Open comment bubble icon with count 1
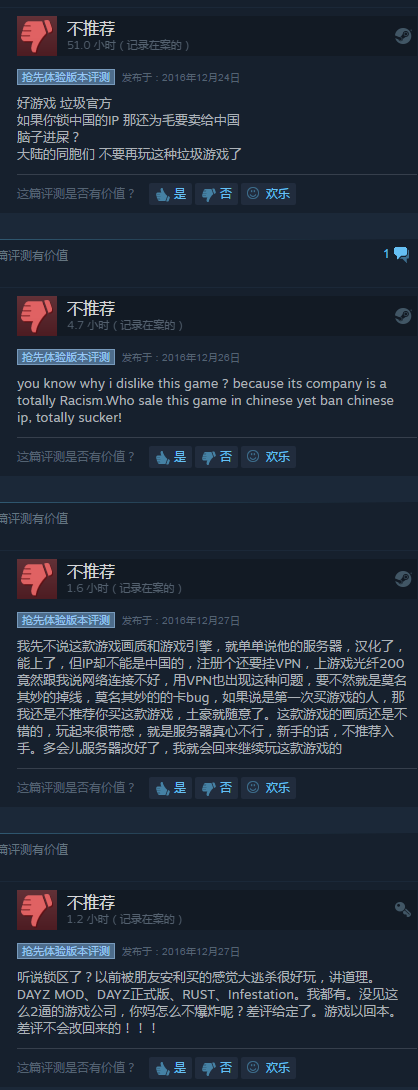Screen dimensions: 418x1090 click(396, 254)
